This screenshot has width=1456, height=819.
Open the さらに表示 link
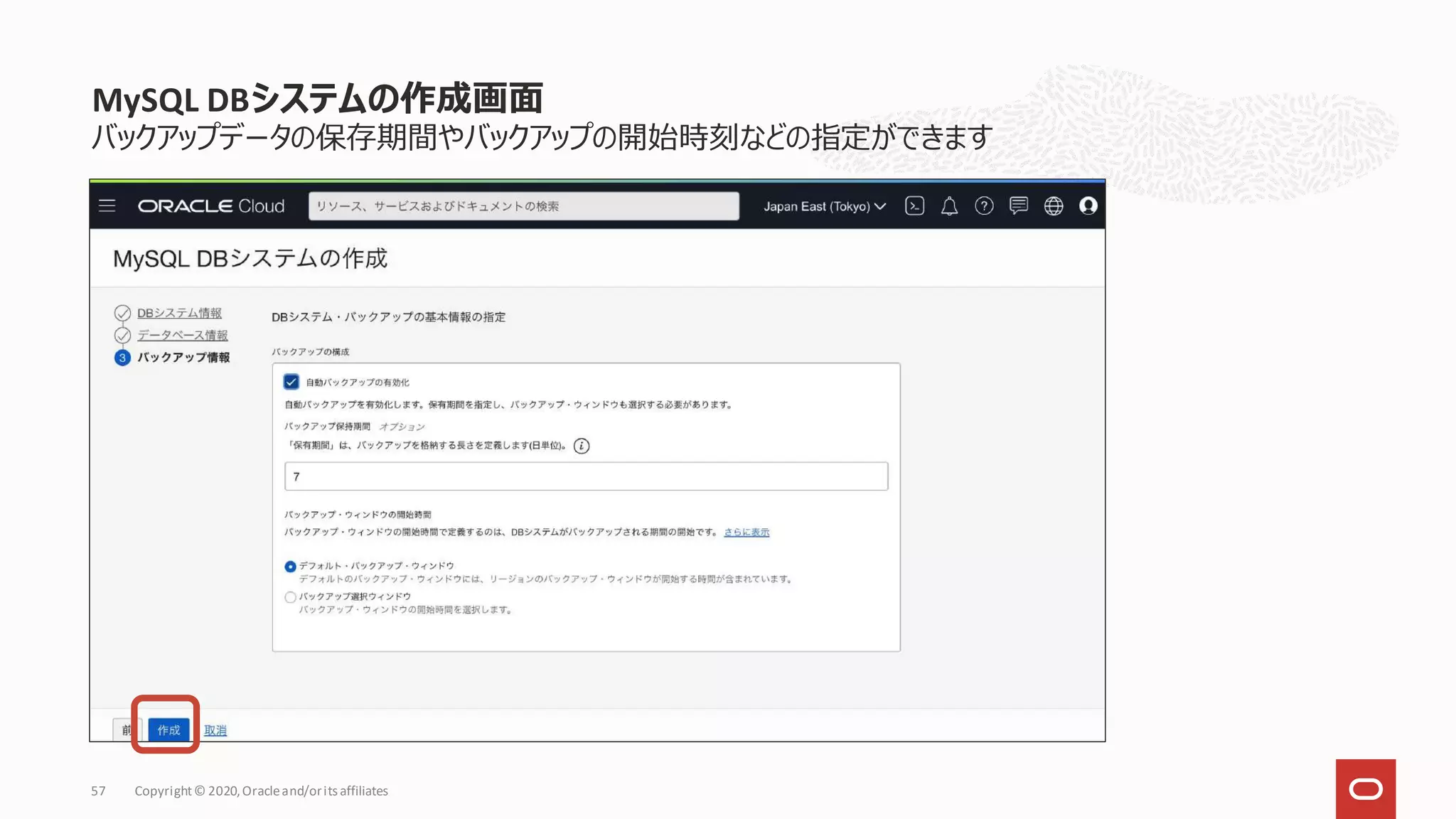tap(746, 532)
